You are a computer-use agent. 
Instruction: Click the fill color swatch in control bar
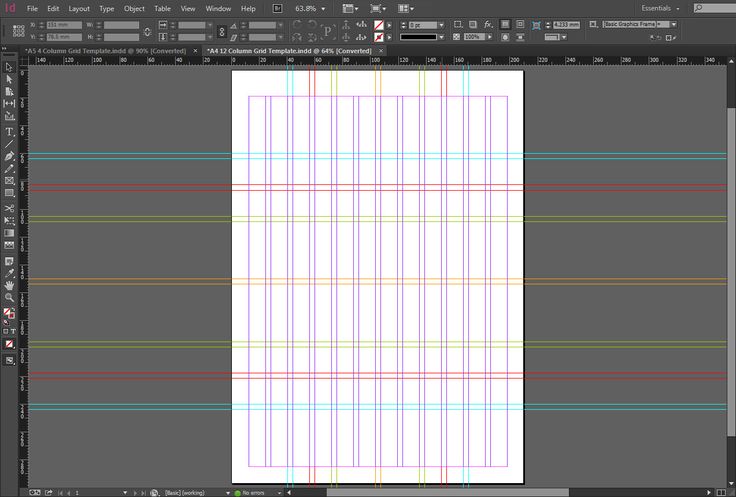(x=379, y=24)
